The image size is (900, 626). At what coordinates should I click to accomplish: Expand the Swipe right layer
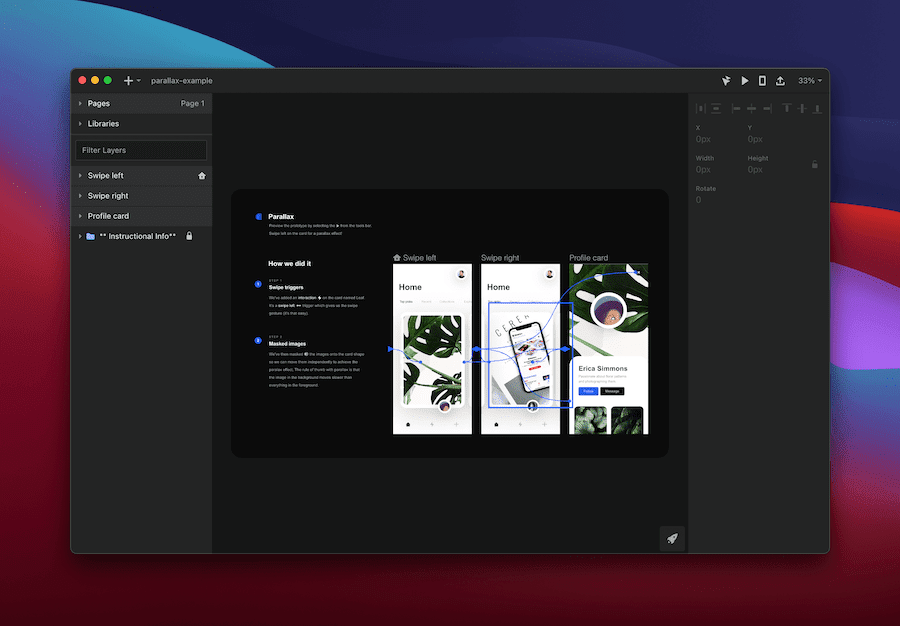tap(80, 195)
